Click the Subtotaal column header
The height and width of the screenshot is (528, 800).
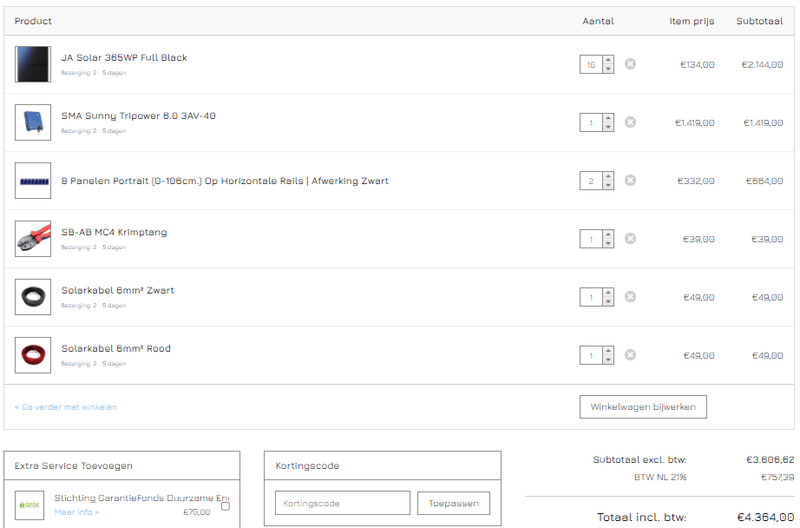click(x=759, y=21)
